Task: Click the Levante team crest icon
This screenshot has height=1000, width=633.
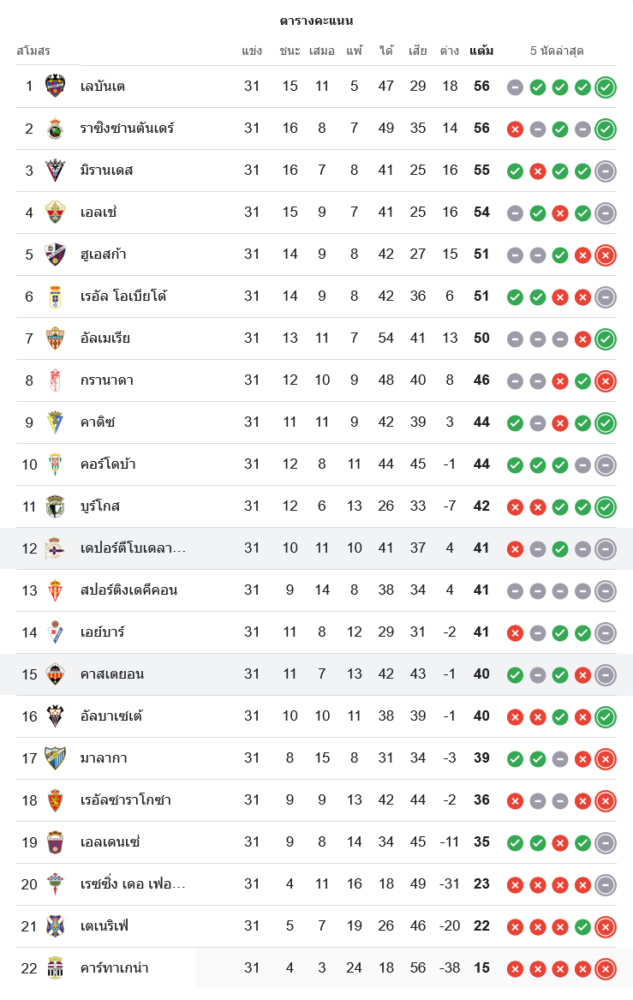Action: click(x=55, y=86)
